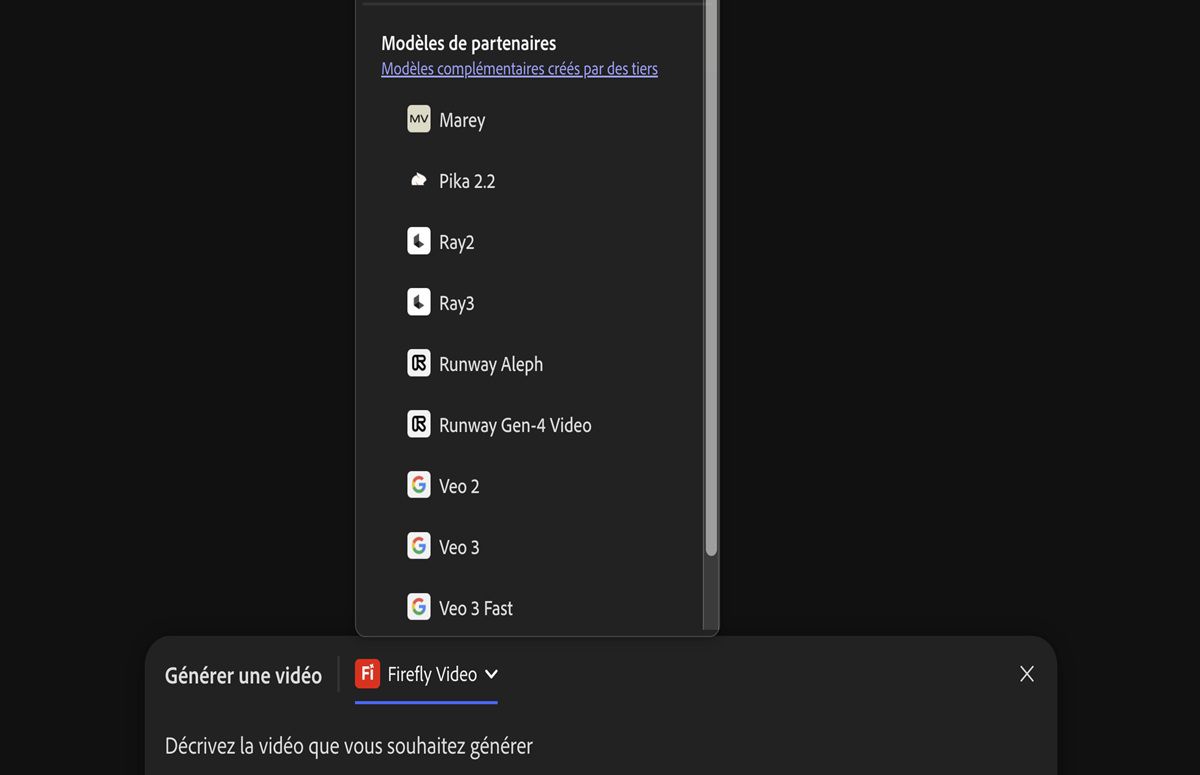The width and height of the screenshot is (1200, 775).
Task: Click the Runway icon beside Gen-4 Video
Action: click(x=419, y=424)
